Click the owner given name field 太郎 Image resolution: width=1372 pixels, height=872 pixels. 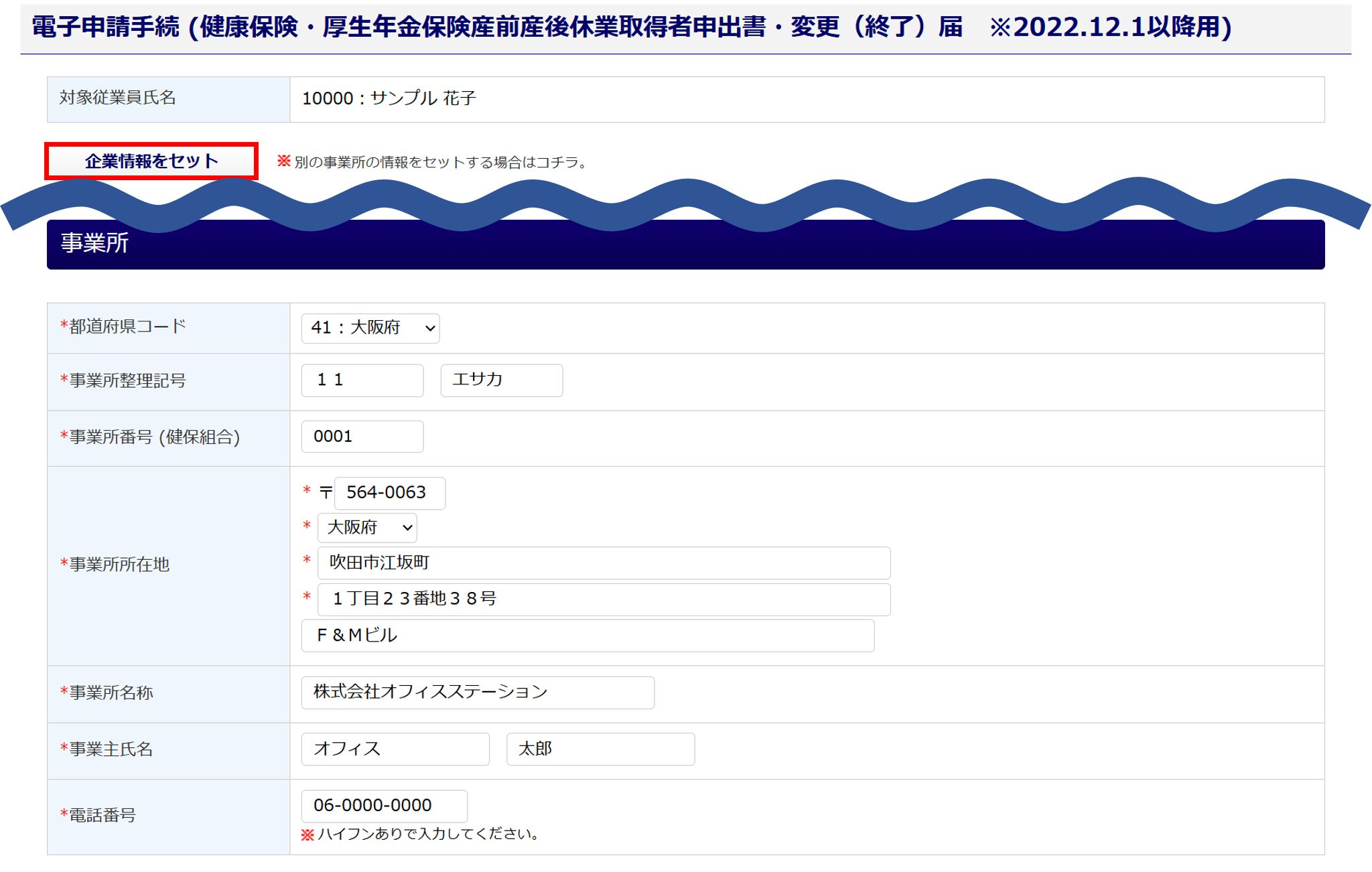(600, 749)
